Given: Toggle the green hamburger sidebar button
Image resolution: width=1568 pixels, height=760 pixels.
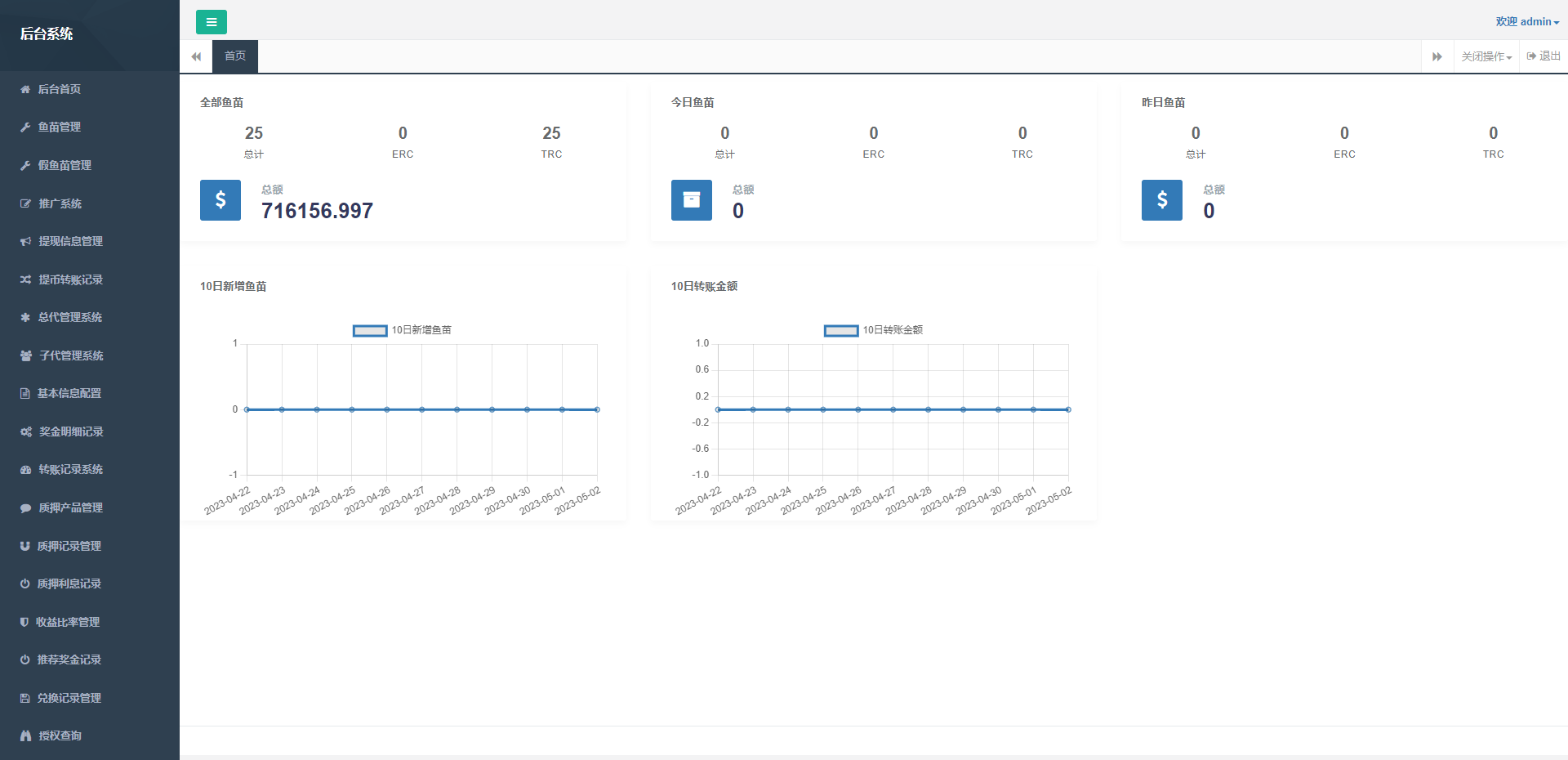Looking at the screenshot, I should [211, 22].
